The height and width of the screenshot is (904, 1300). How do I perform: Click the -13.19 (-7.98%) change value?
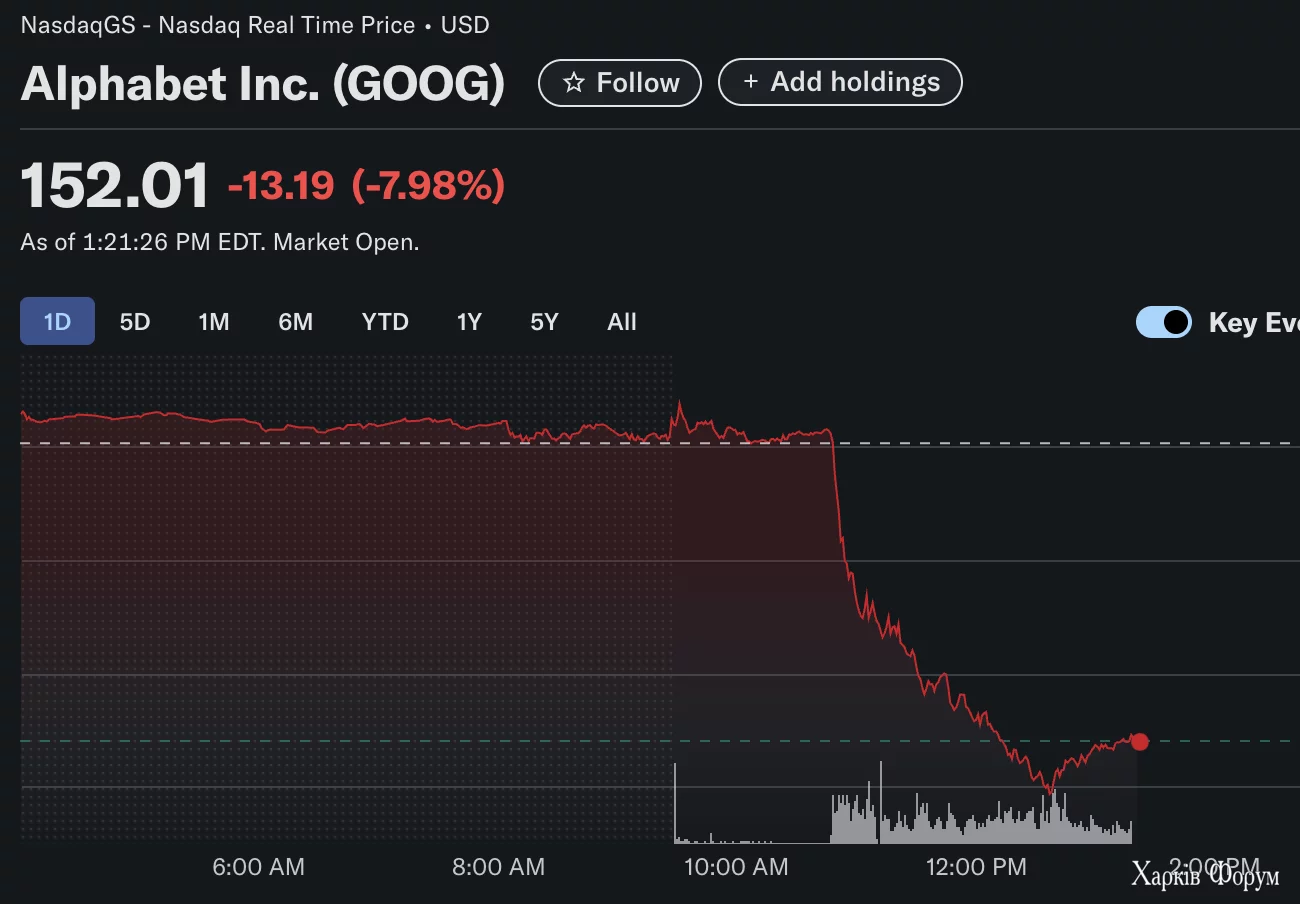point(366,186)
